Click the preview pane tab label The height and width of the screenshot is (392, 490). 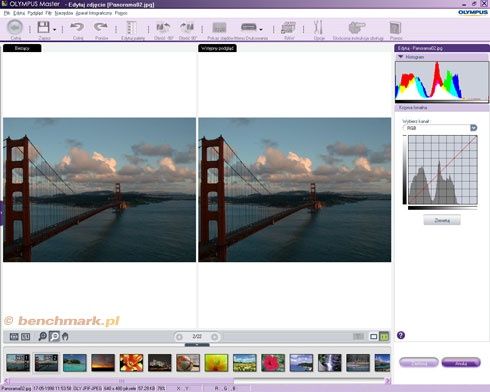pyautogui.click(x=217, y=48)
